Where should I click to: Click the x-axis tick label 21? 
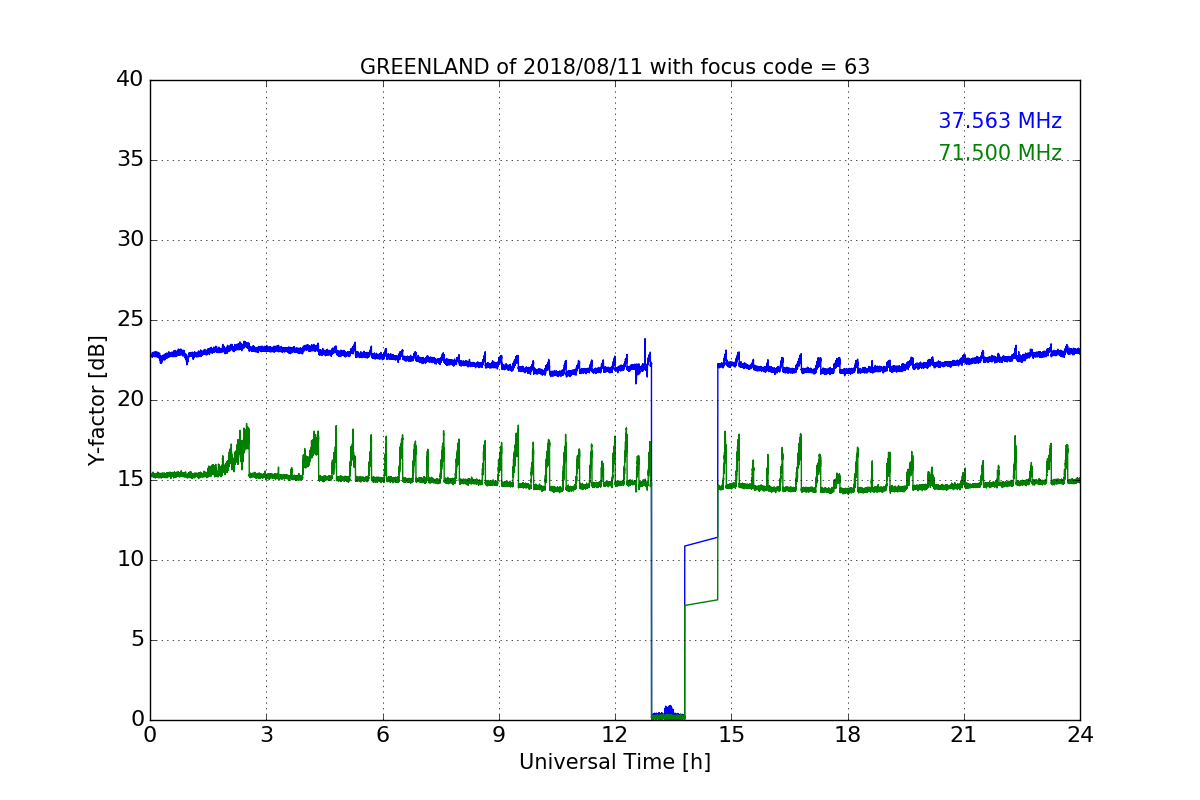(x=964, y=735)
